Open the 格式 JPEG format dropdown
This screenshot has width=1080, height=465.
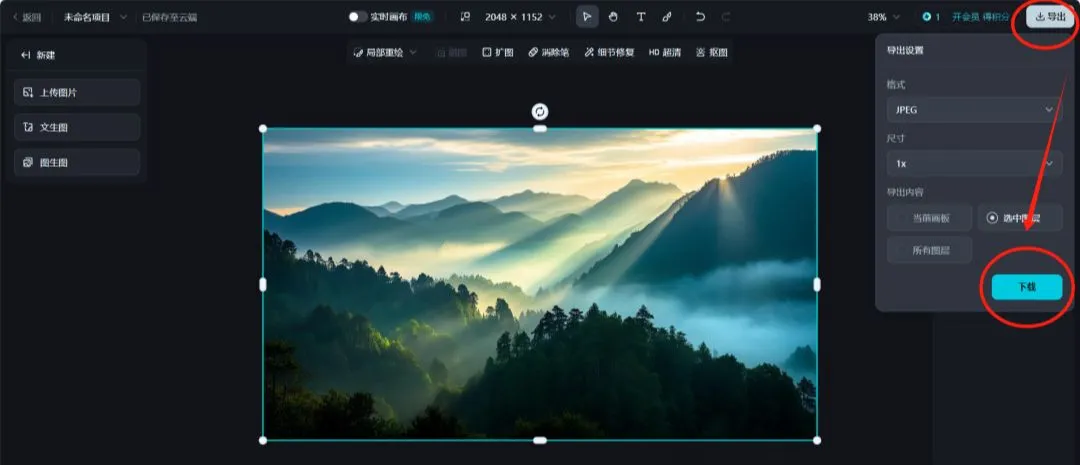tap(974, 110)
